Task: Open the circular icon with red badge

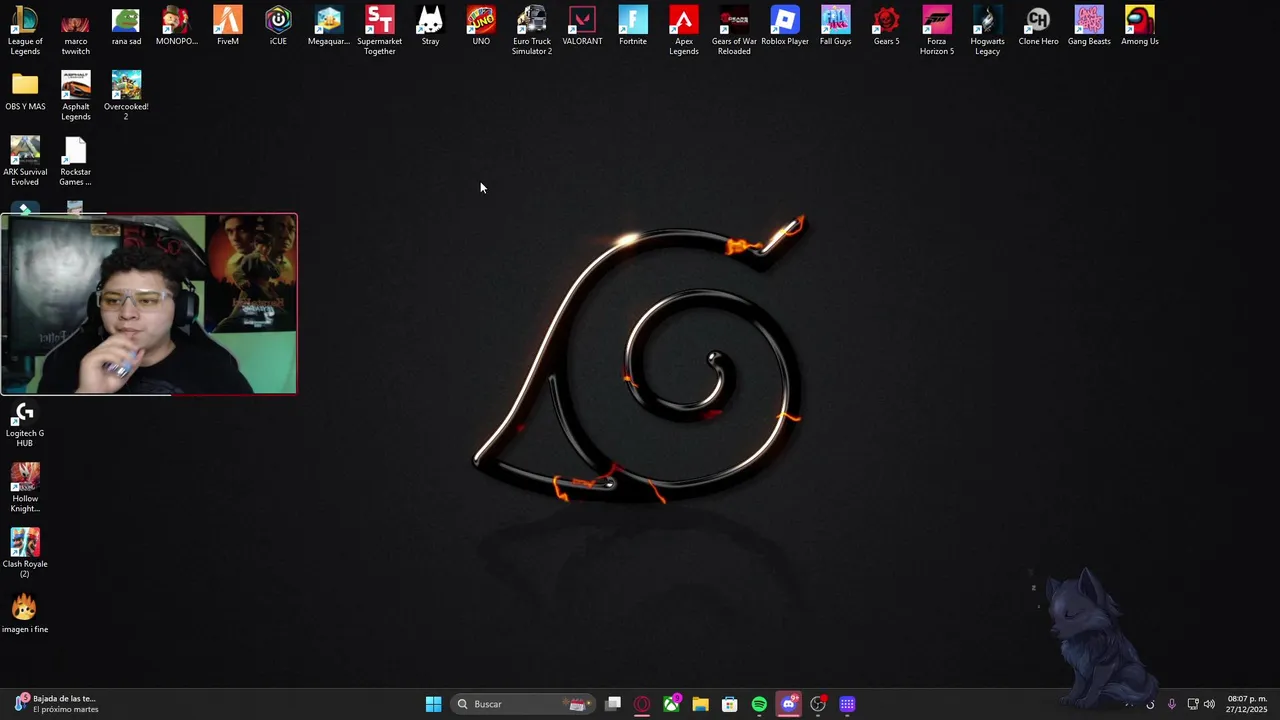Action: click(x=818, y=704)
